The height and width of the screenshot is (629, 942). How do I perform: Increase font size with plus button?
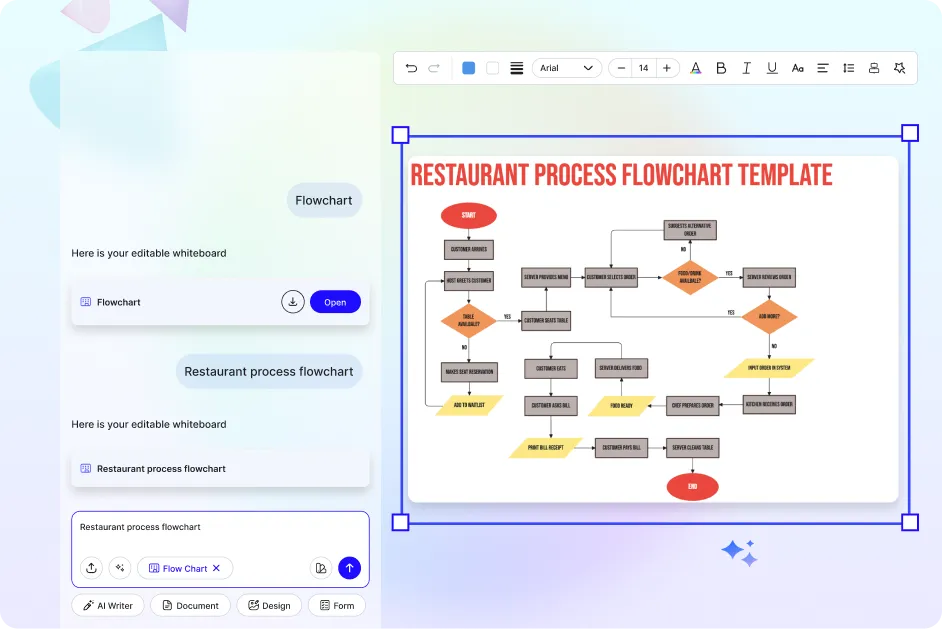667,68
